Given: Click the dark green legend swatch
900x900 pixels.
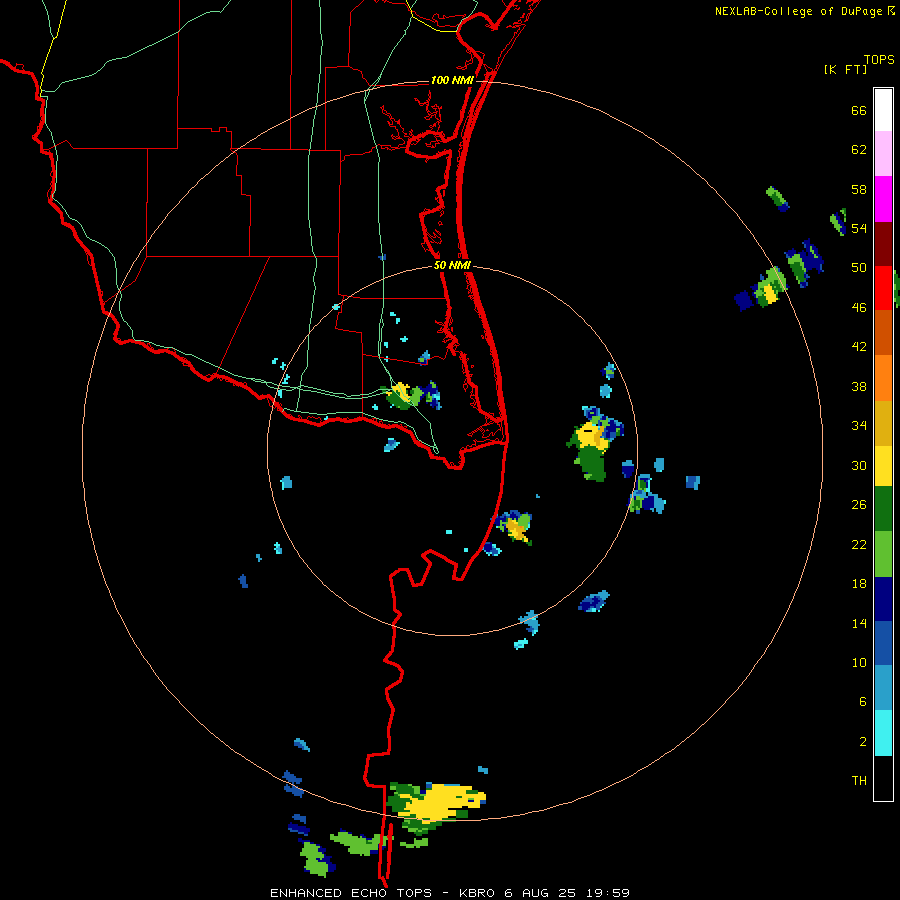Looking at the screenshot, I should (883, 509).
